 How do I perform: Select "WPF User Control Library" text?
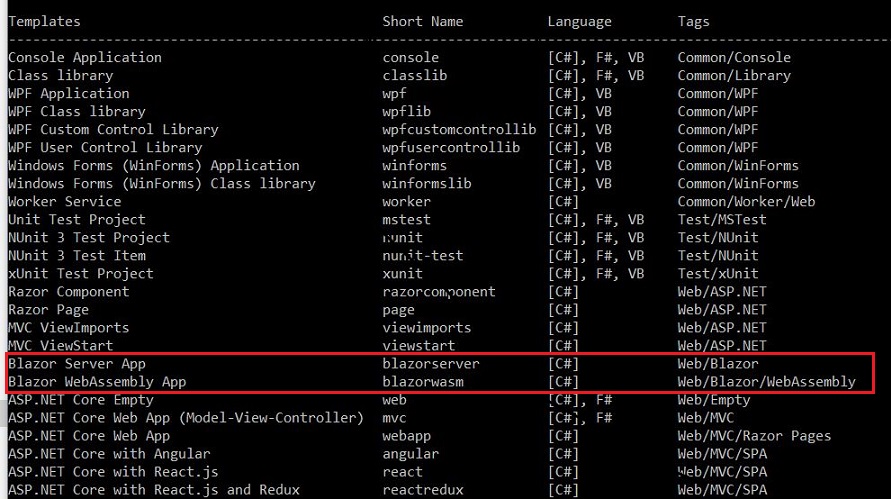click(x=105, y=148)
